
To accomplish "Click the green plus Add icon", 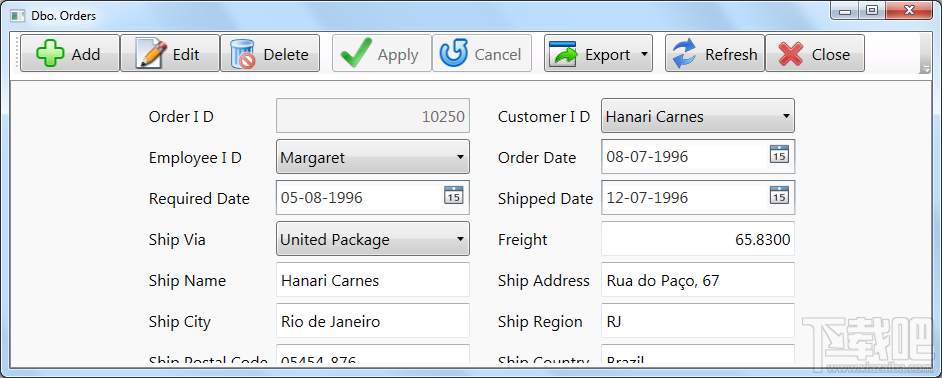I will click(x=50, y=54).
